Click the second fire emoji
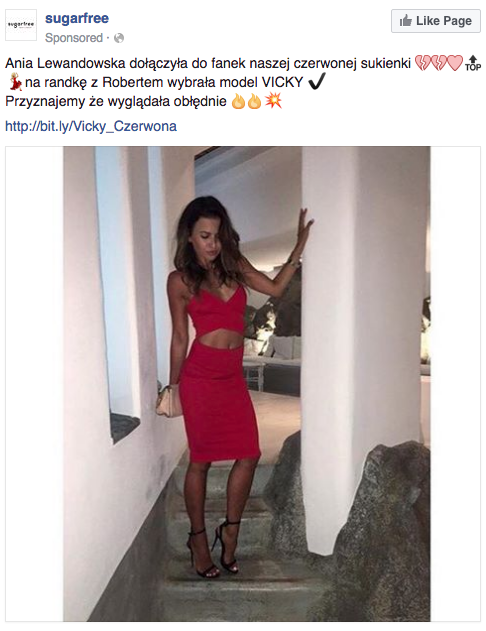Viewport: 486px width, 631px height. pos(254,101)
